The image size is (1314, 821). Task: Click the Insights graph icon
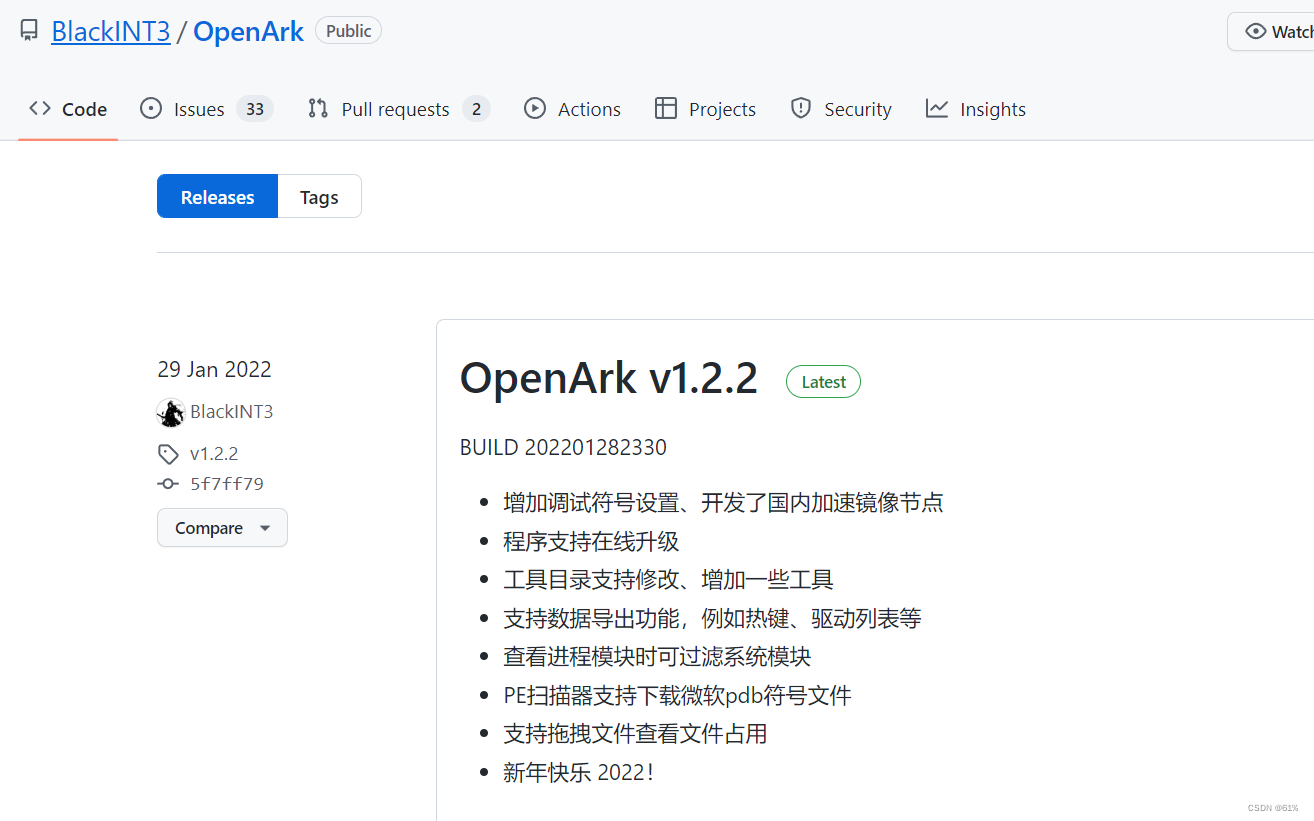[x=937, y=109]
